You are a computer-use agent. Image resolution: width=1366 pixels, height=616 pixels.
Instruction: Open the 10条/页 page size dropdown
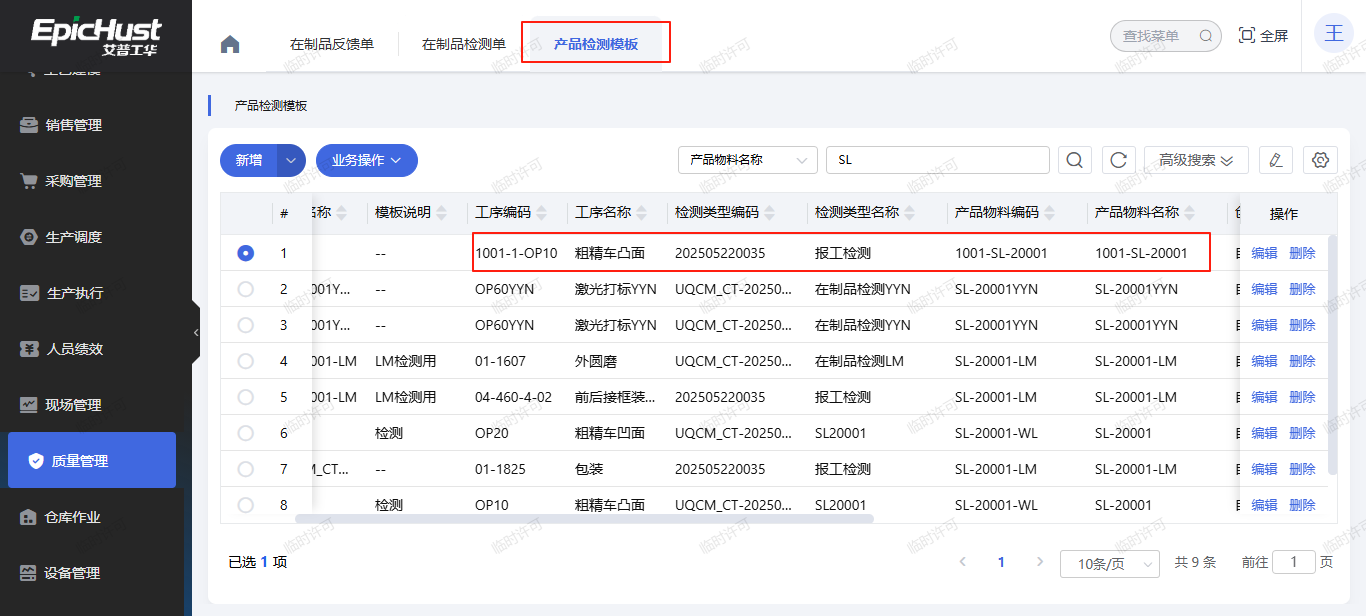coord(1109,564)
